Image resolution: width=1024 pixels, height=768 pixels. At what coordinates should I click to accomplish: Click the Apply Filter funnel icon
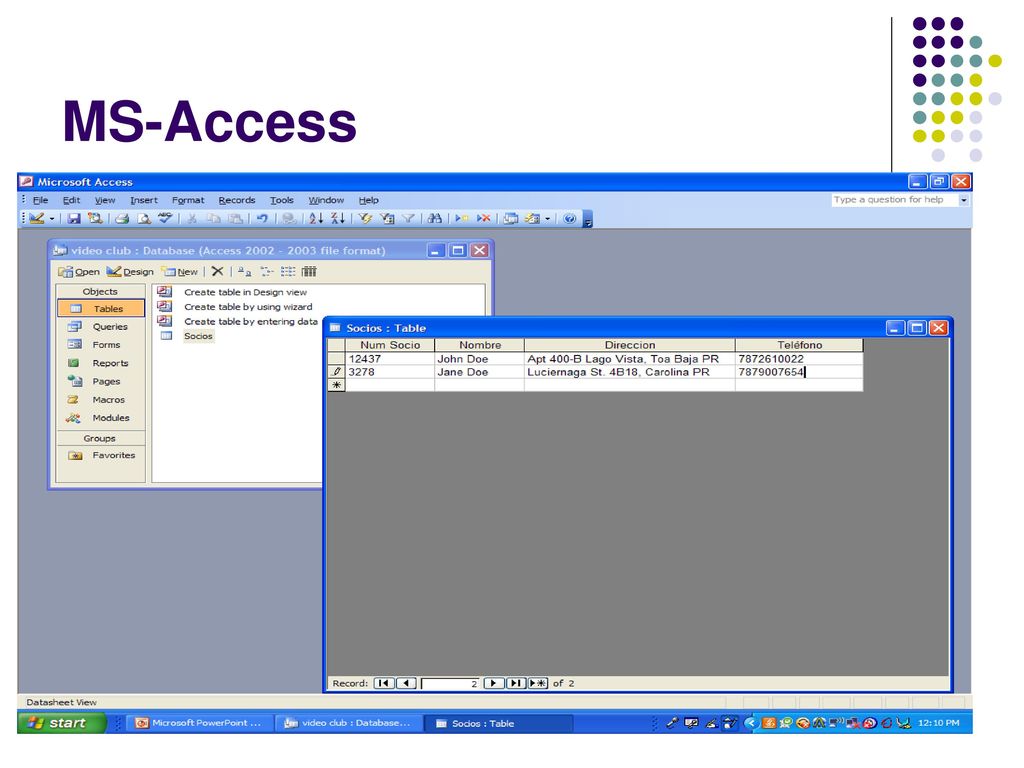408,219
